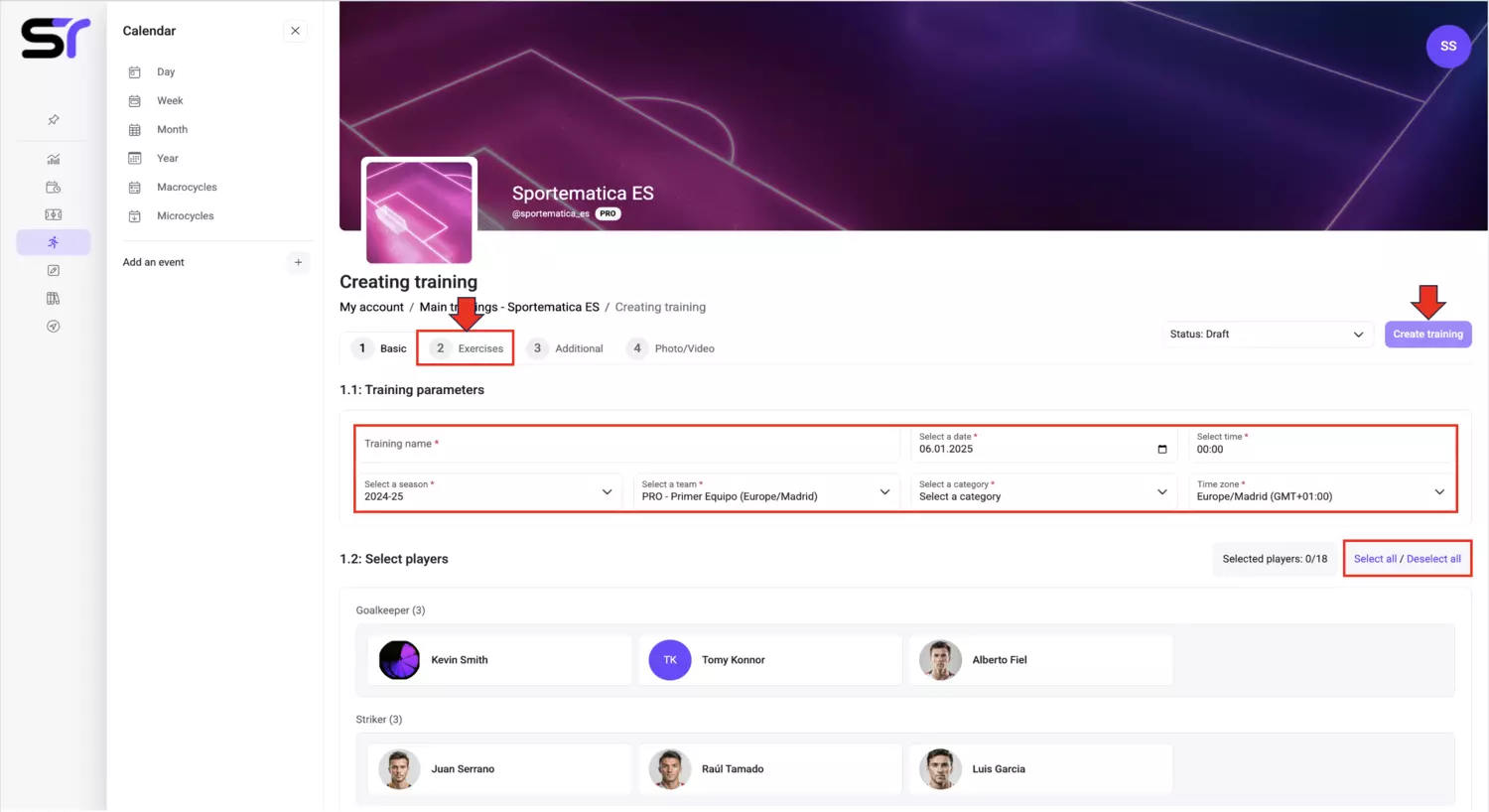Open the Select a team dropdown
The image size is (1489, 812).
point(766,490)
